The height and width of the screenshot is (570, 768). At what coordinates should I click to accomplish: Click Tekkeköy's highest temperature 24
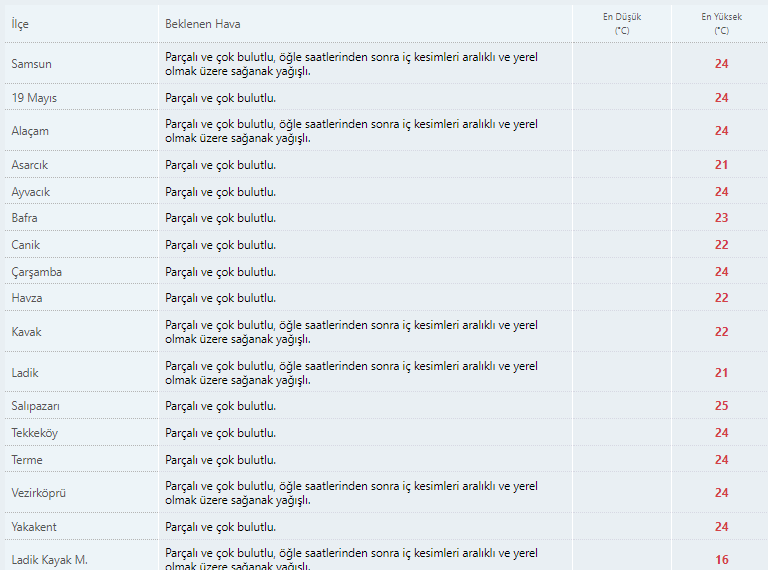coord(721,432)
